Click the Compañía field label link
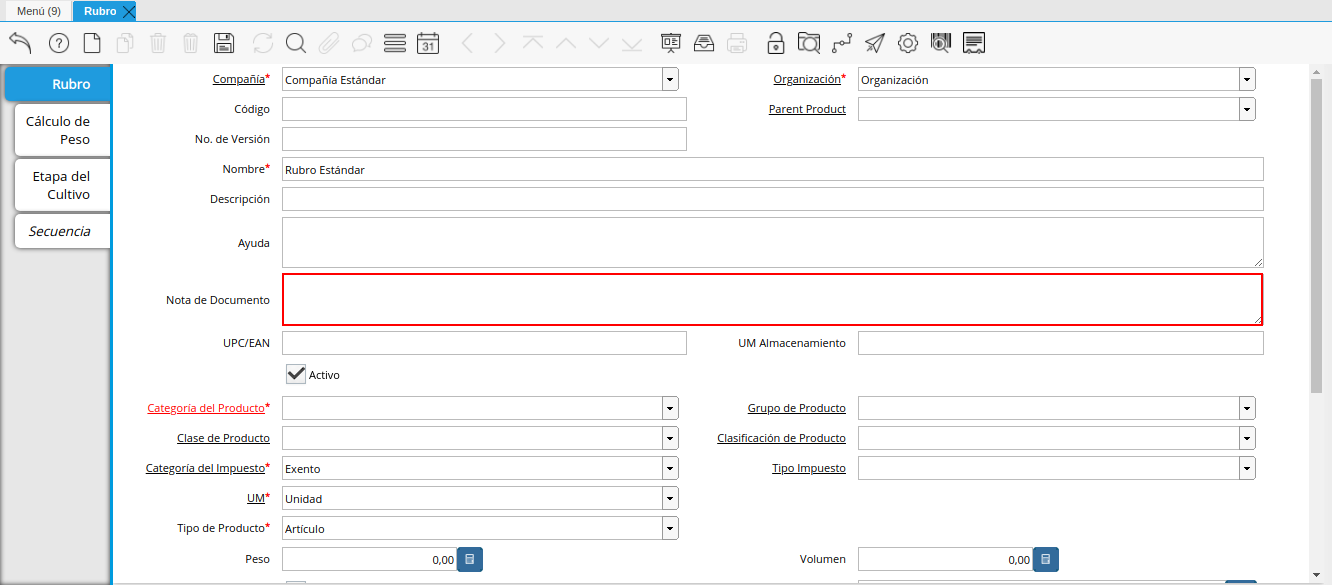 tap(238, 78)
